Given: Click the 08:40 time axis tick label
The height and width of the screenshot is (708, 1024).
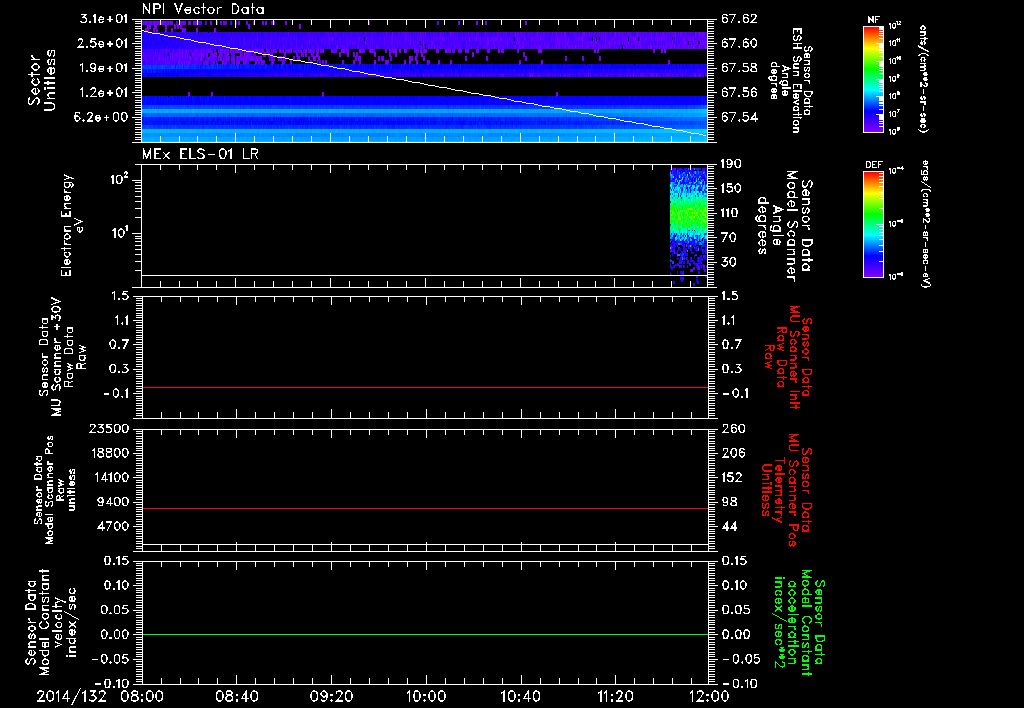Looking at the screenshot, I should click(237, 694).
